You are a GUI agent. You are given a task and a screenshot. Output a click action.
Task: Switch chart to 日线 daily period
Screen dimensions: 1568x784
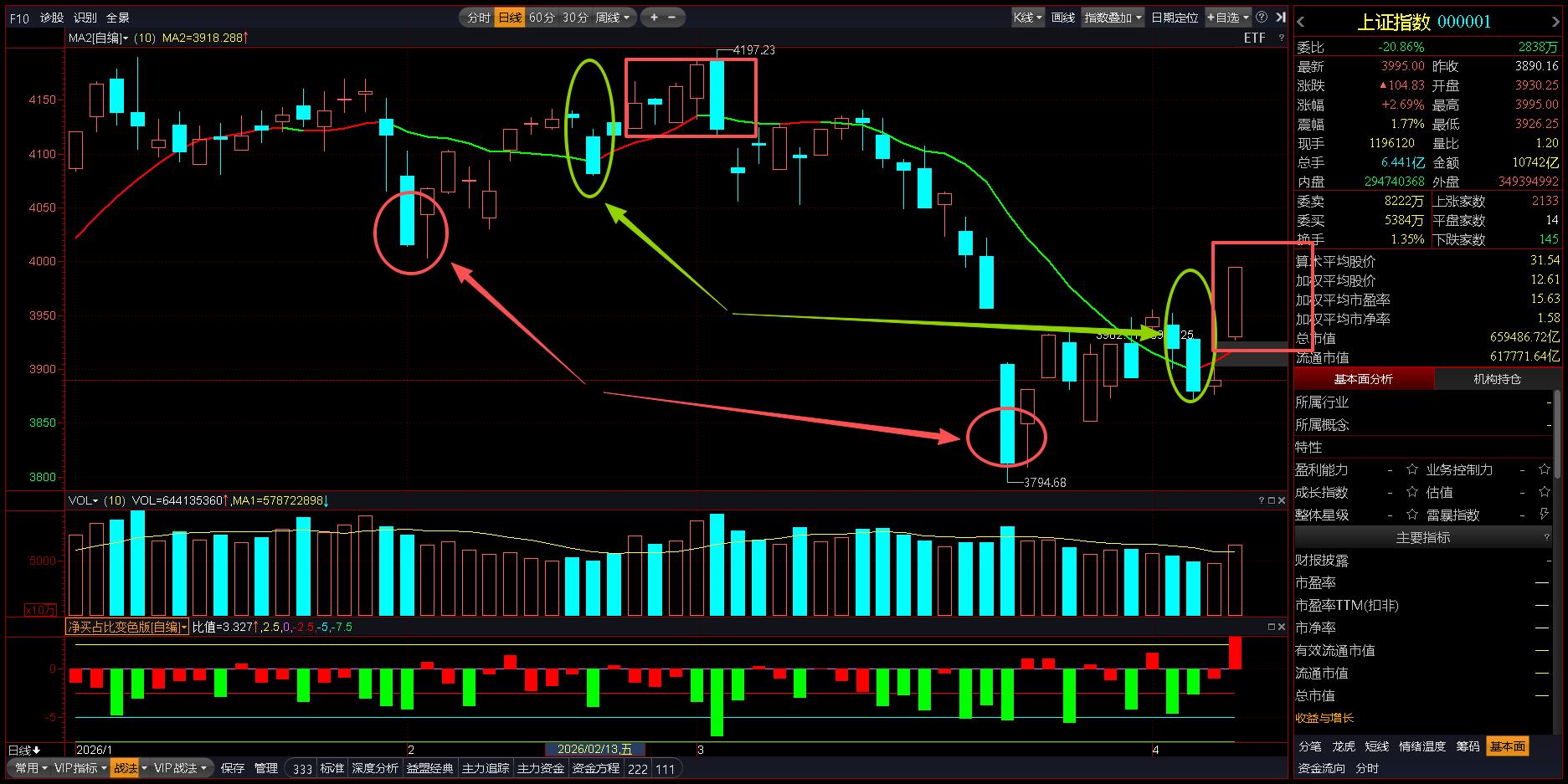coord(509,17)
